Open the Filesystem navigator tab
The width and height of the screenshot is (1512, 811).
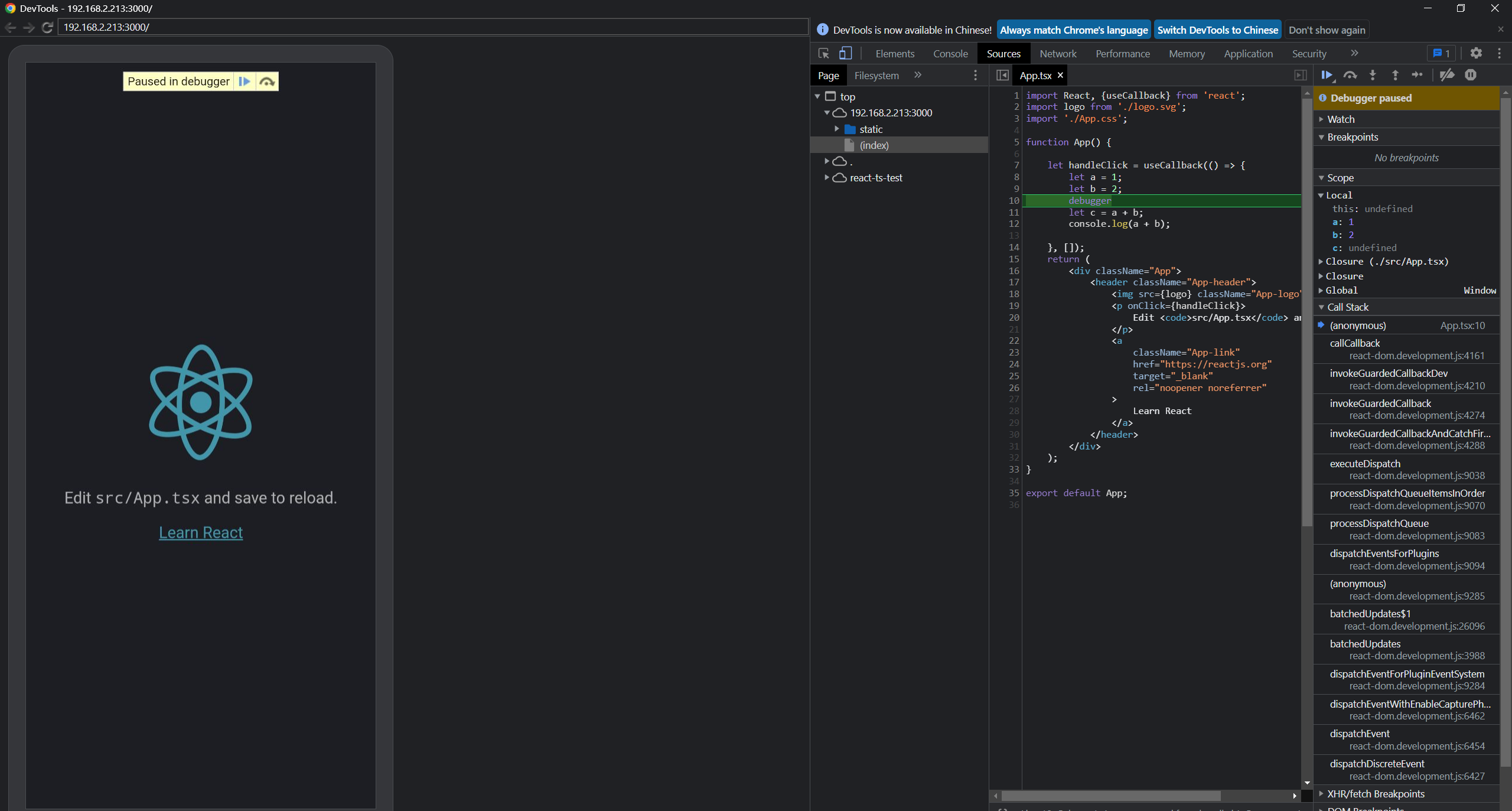pos(876,76)
